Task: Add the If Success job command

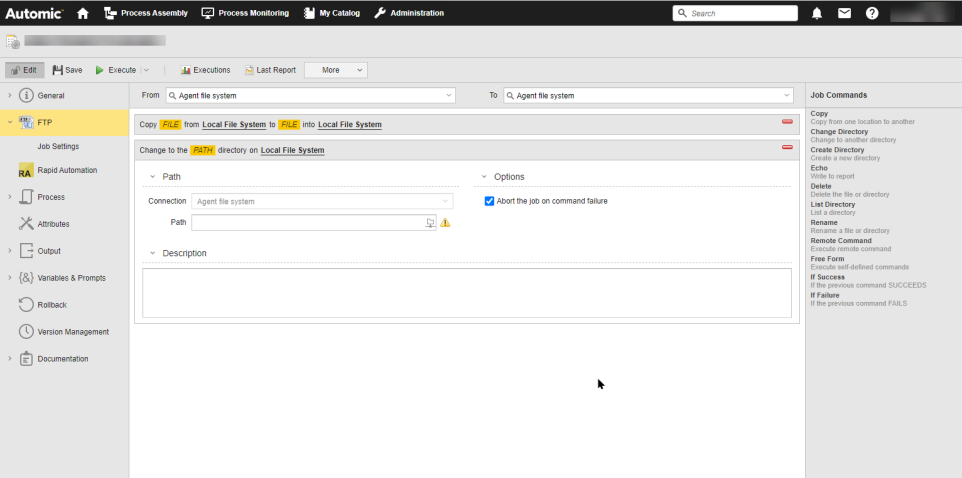Action: (827, 277)
